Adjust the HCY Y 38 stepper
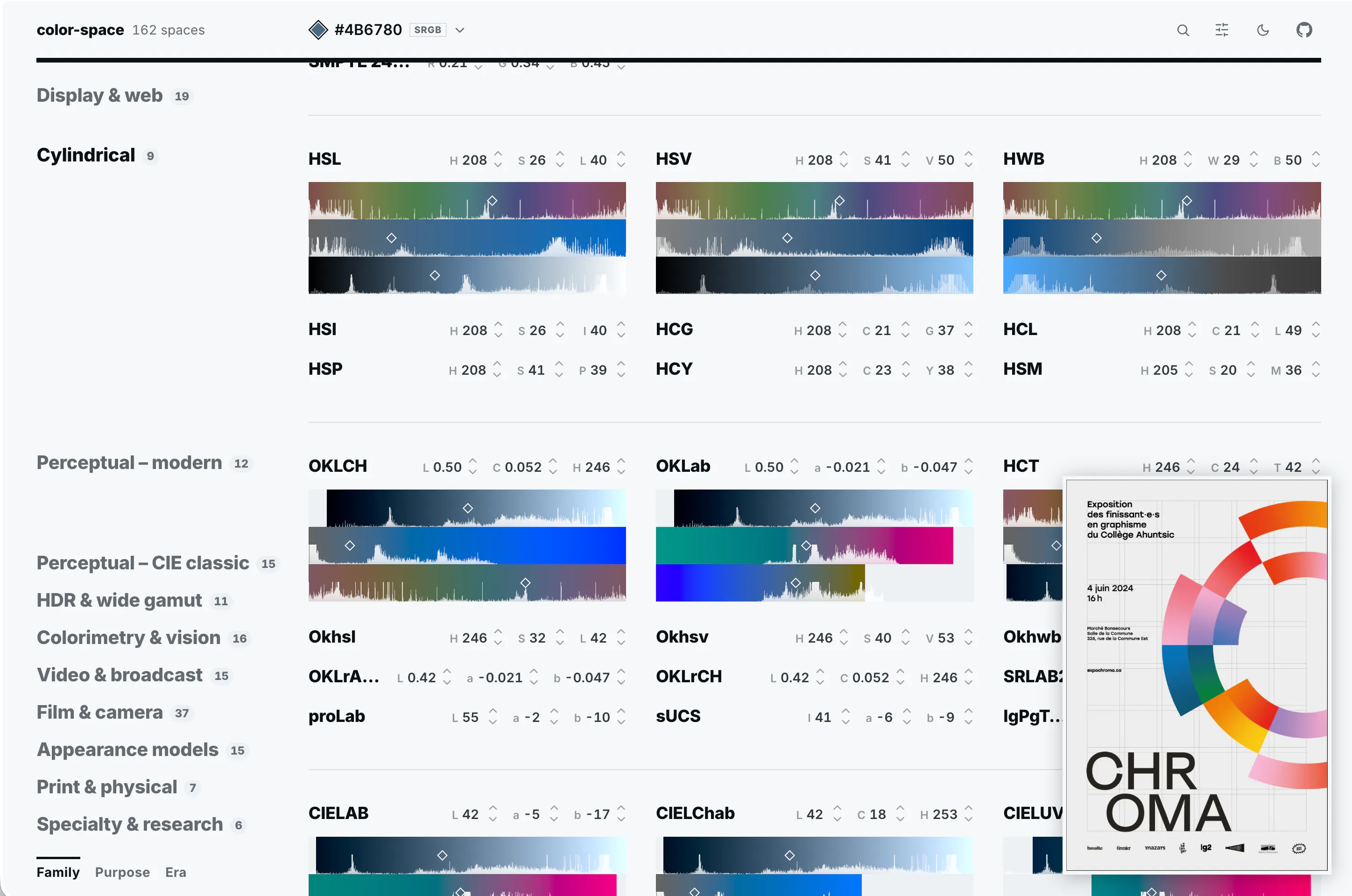 968,370
